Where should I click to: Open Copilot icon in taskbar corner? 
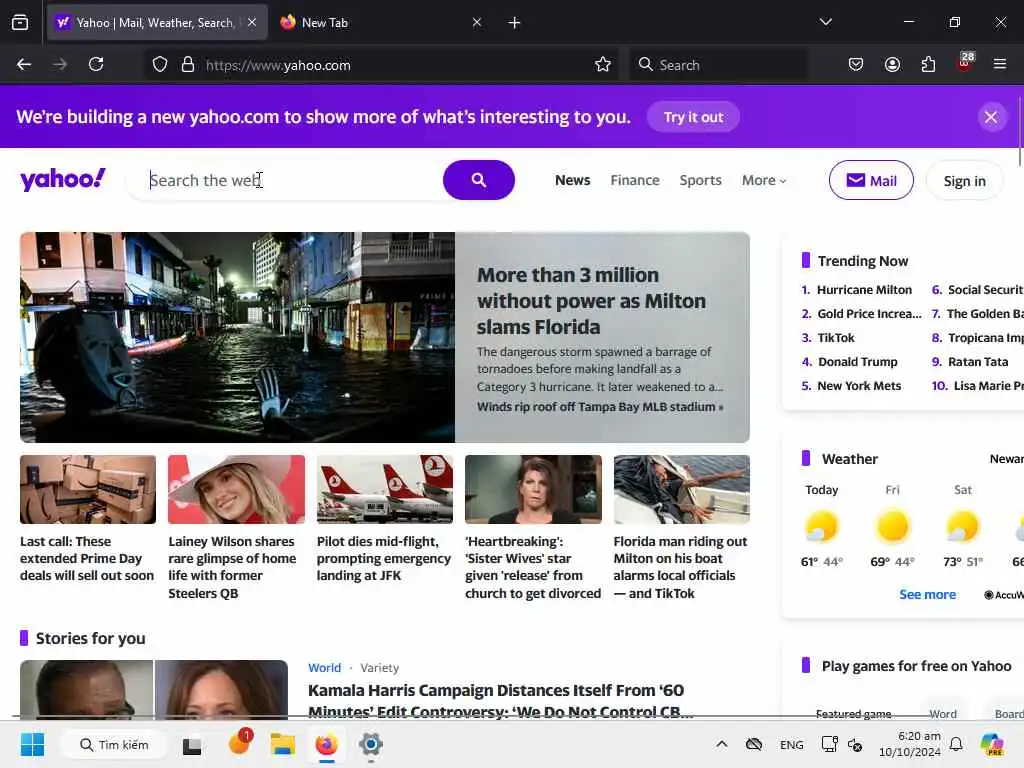coord(992,744)
